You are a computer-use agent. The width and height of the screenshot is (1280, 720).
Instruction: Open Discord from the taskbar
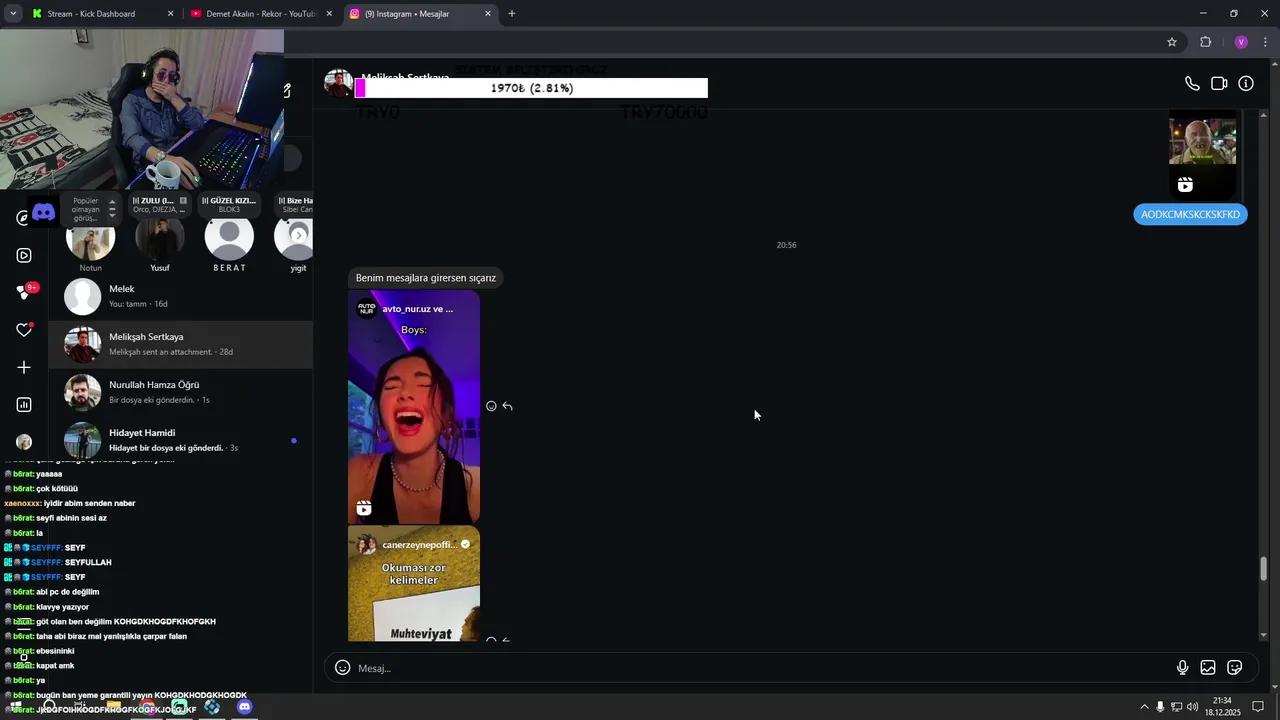click(245, 707)
